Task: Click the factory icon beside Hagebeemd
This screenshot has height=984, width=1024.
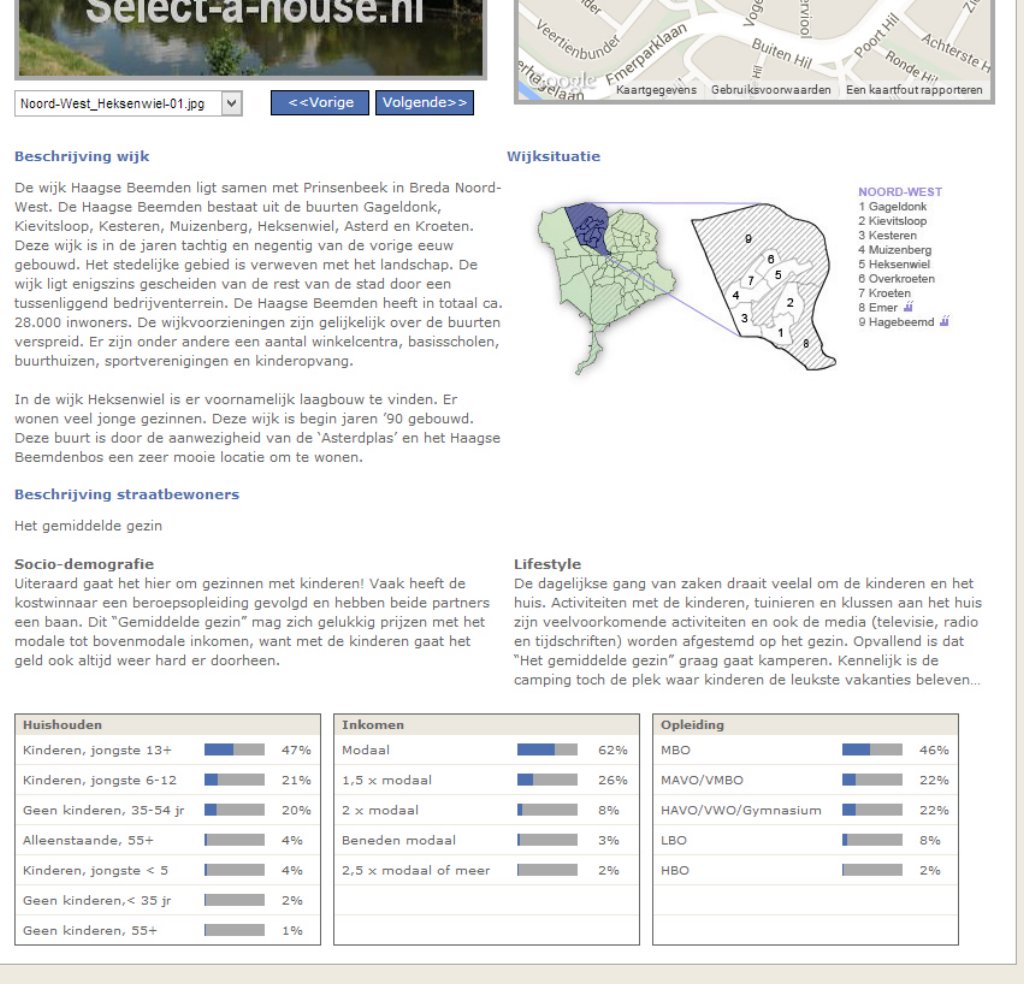Action: click(x=945, y=322)
